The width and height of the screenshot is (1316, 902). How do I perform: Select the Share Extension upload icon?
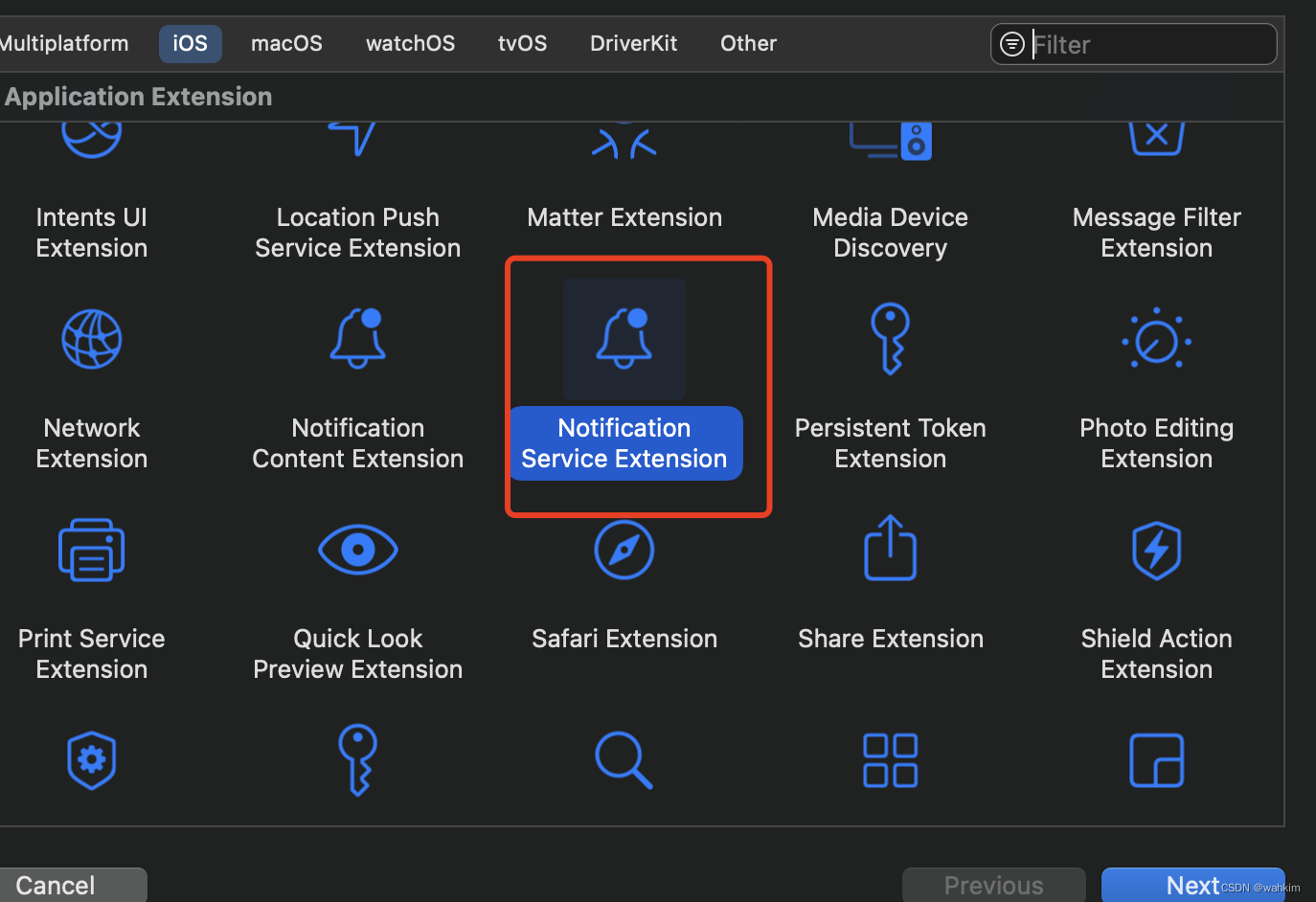click(891, 548)
